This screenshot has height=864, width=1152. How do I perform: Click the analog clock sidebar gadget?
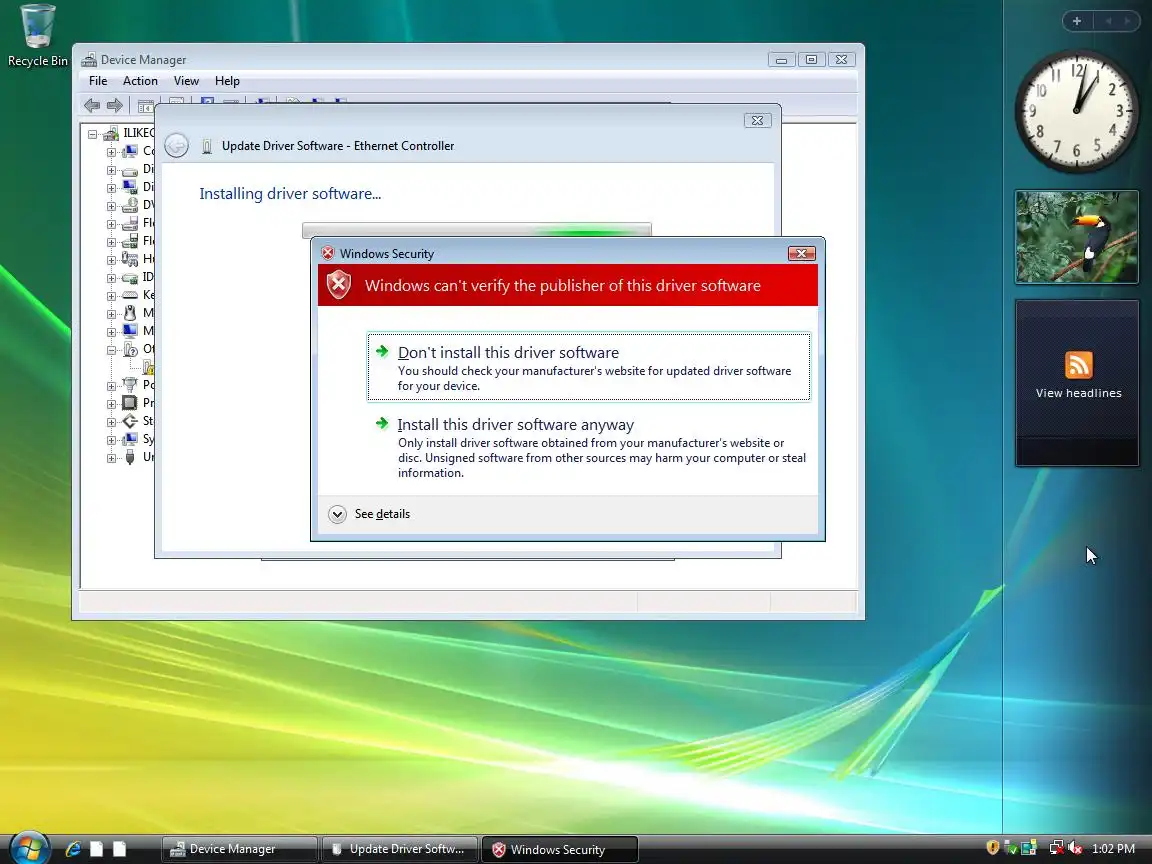(1077, 112)
